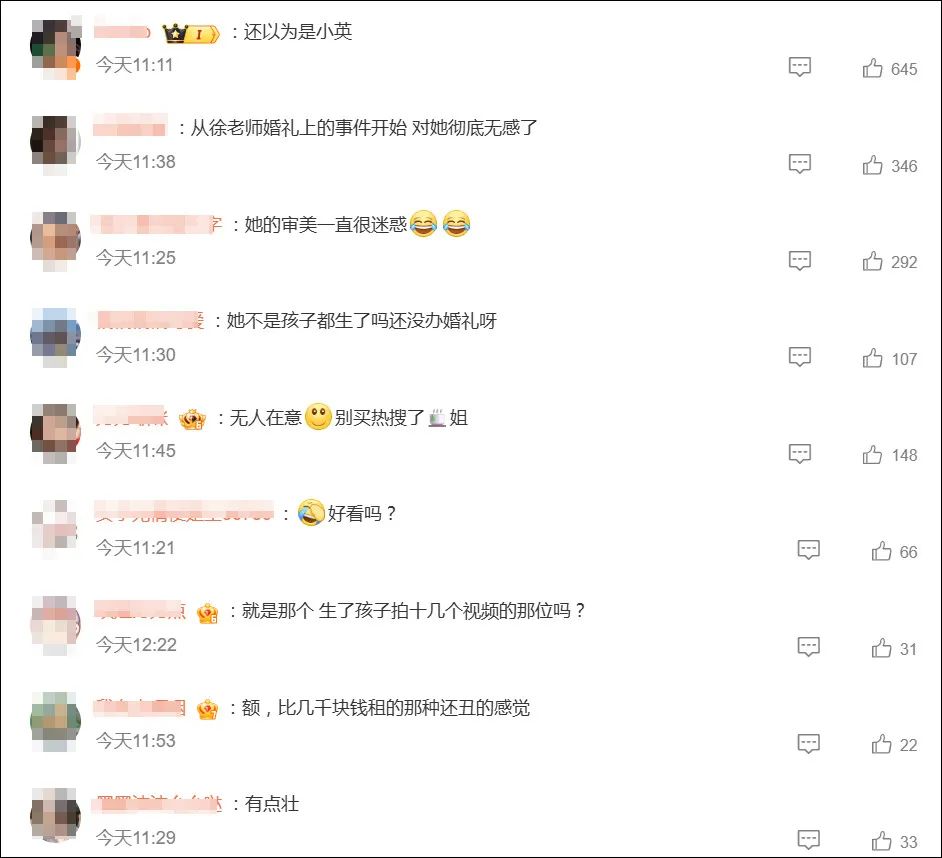Open reply for the 11:38 comment
The width and height of the screenshot is (942, 858).
click(800, 163)
